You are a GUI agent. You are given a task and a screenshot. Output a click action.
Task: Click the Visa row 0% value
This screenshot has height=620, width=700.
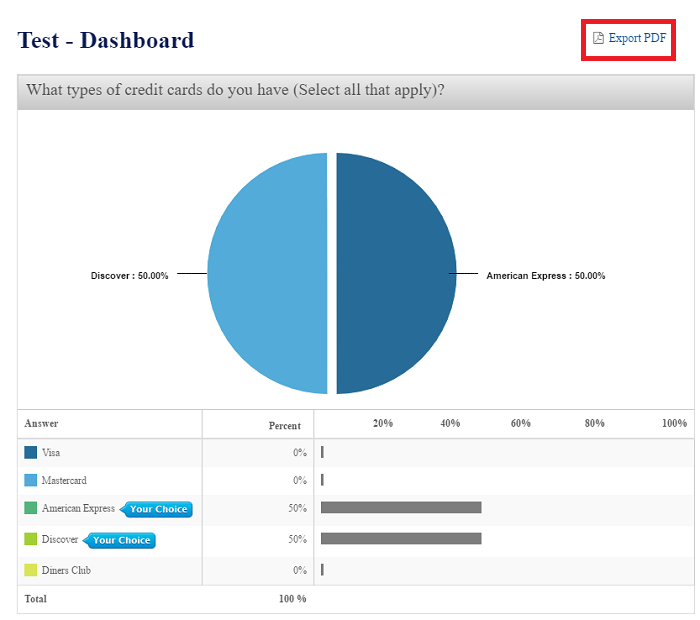[300, 453]
